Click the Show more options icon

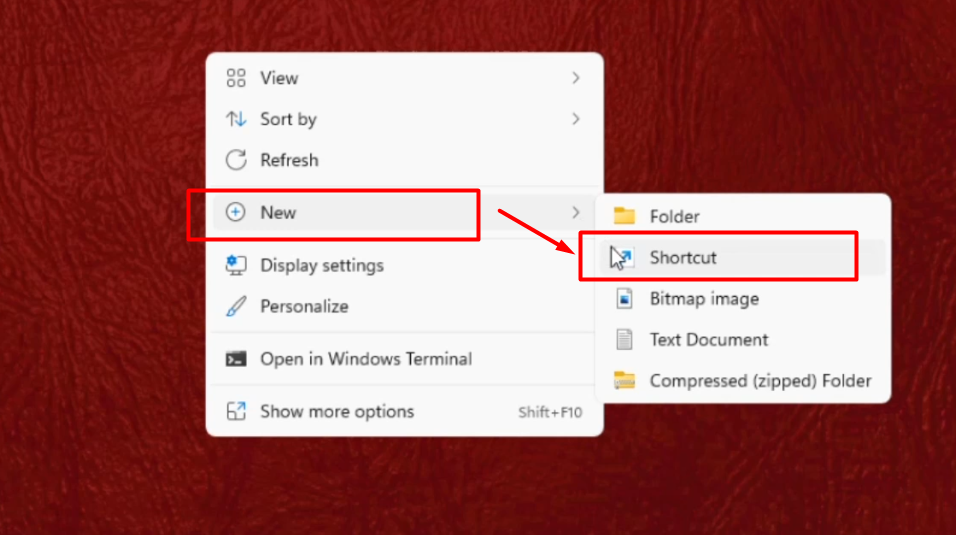236,412
